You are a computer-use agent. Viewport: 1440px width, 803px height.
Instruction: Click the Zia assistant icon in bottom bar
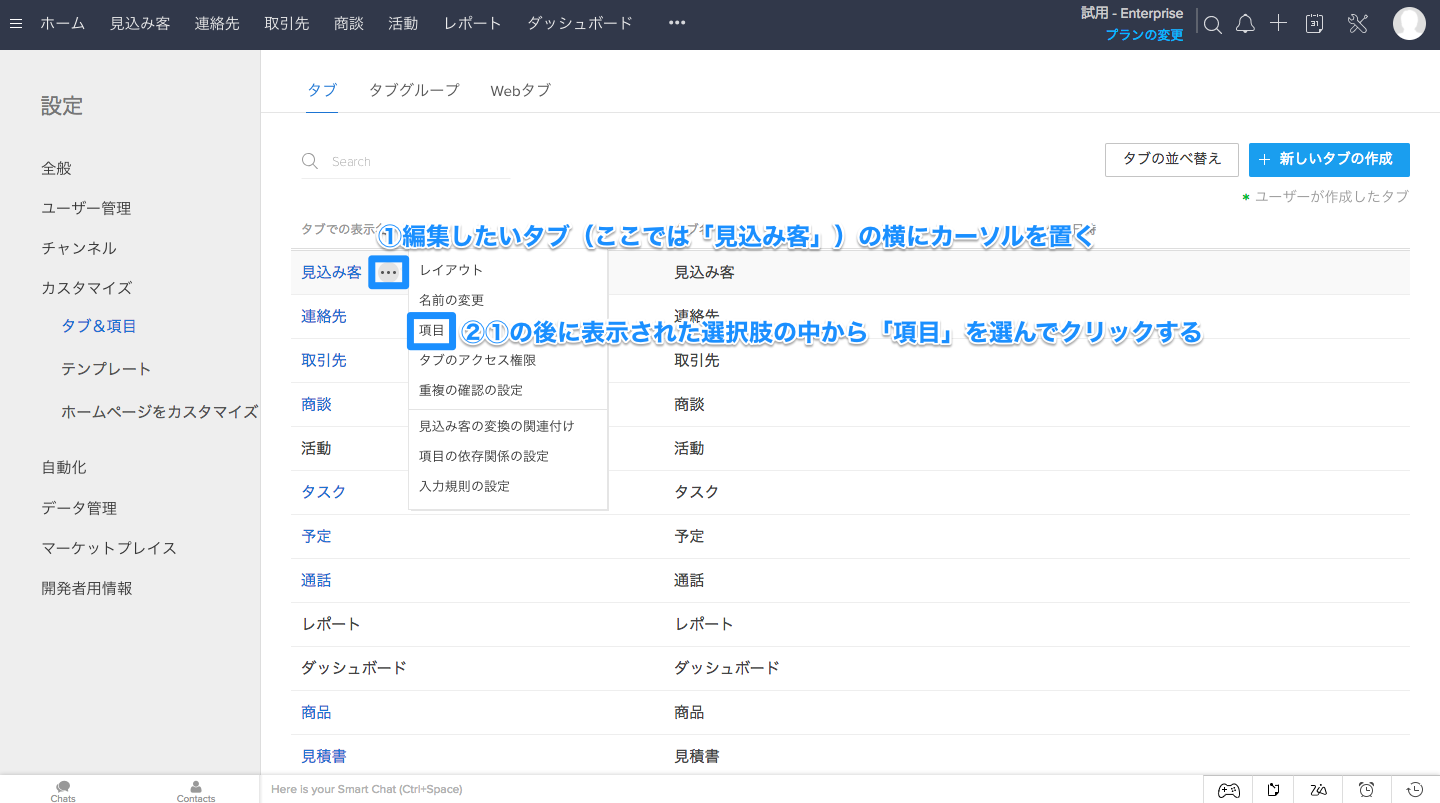(1319, 790)
